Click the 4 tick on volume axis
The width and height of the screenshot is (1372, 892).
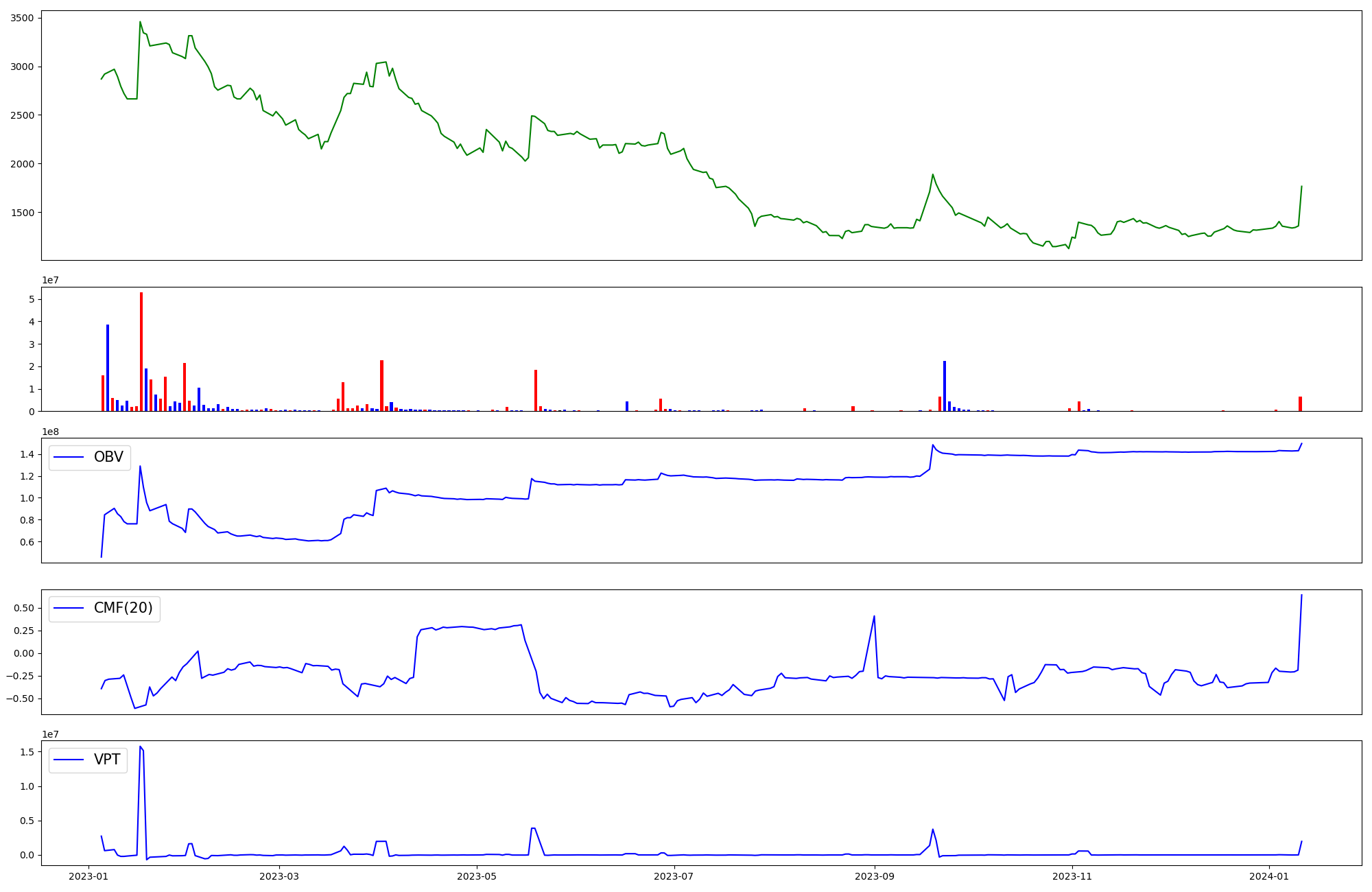pos(32,322)
